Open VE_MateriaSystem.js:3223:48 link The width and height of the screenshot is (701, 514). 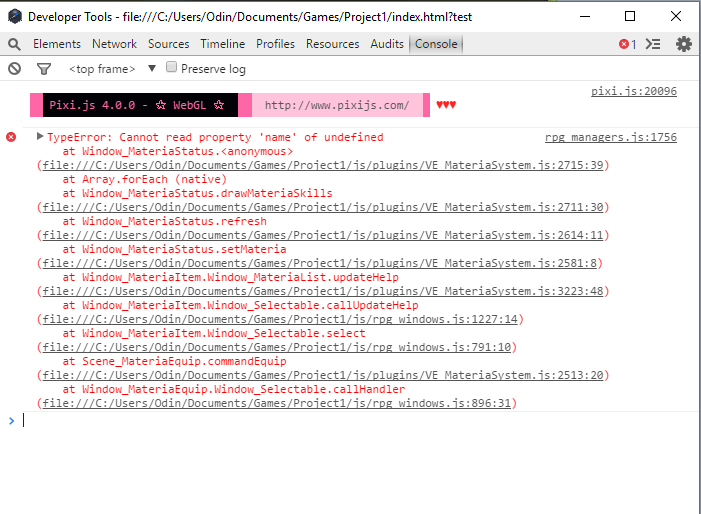click(323, 291)
